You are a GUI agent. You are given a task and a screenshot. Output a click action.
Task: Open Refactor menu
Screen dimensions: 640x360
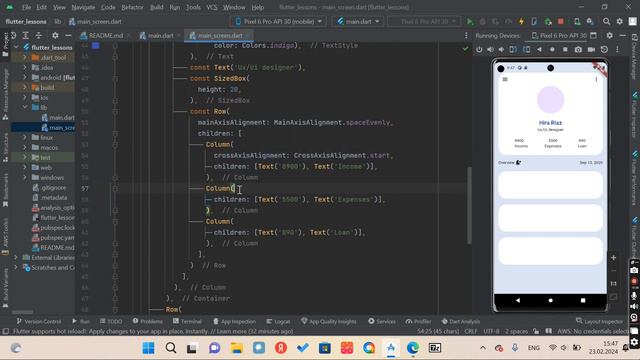132,7
